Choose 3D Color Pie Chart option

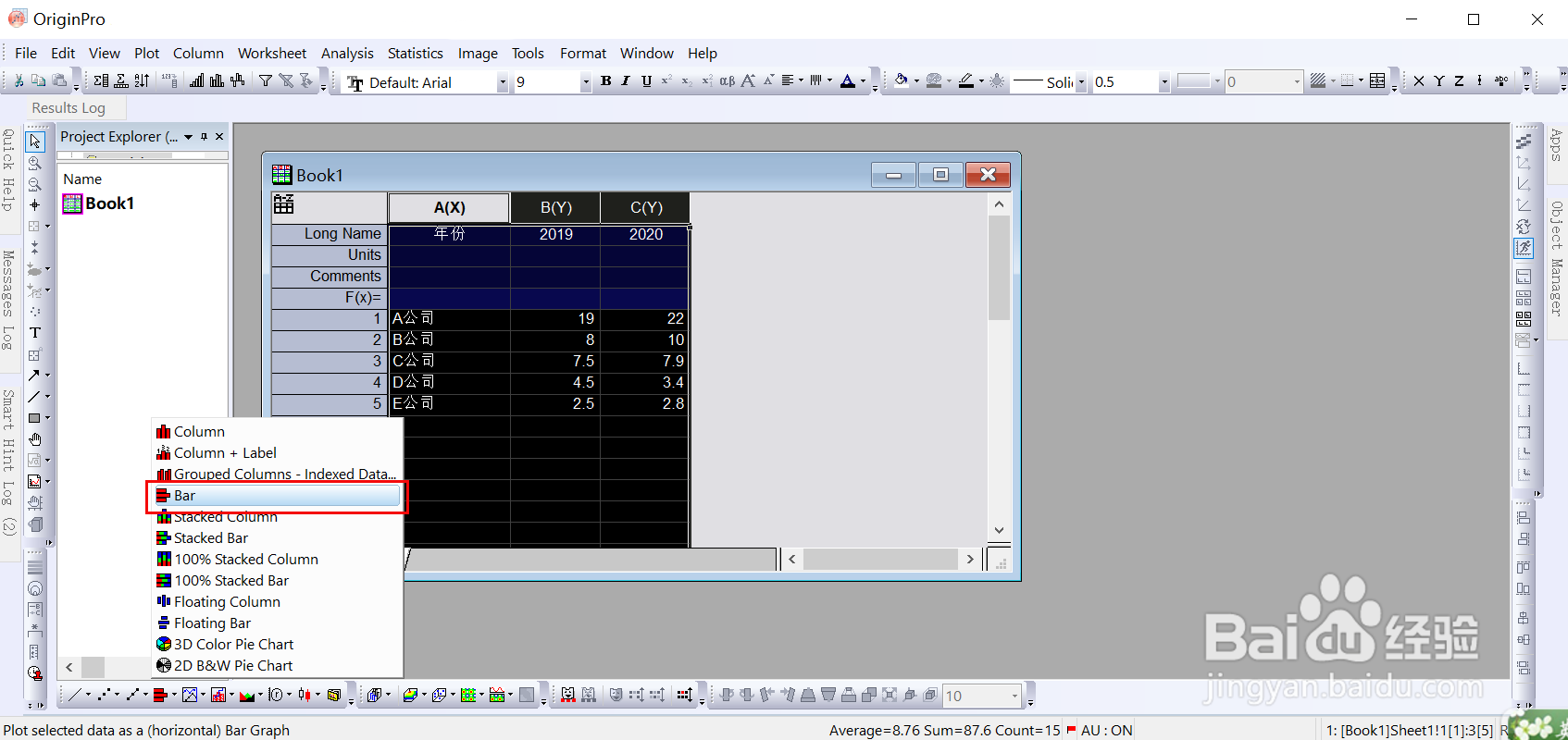(278, 645)
